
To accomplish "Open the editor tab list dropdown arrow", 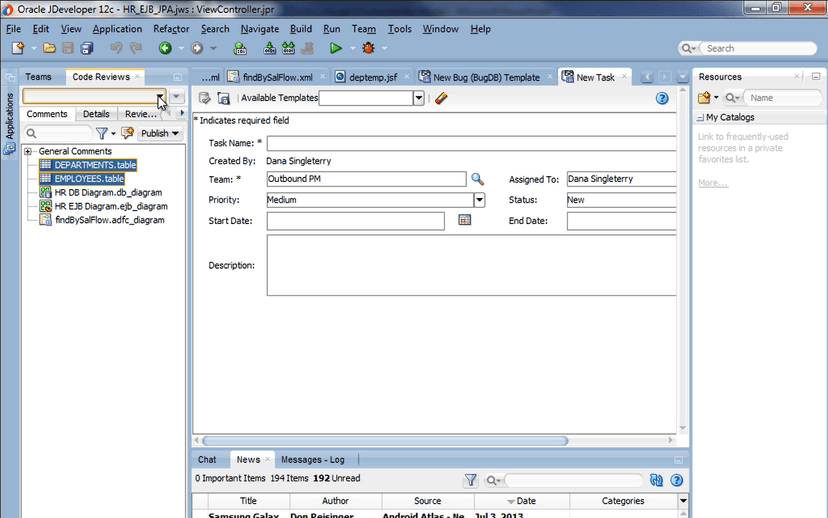I will pyautogui.click(x=682, y=78).
